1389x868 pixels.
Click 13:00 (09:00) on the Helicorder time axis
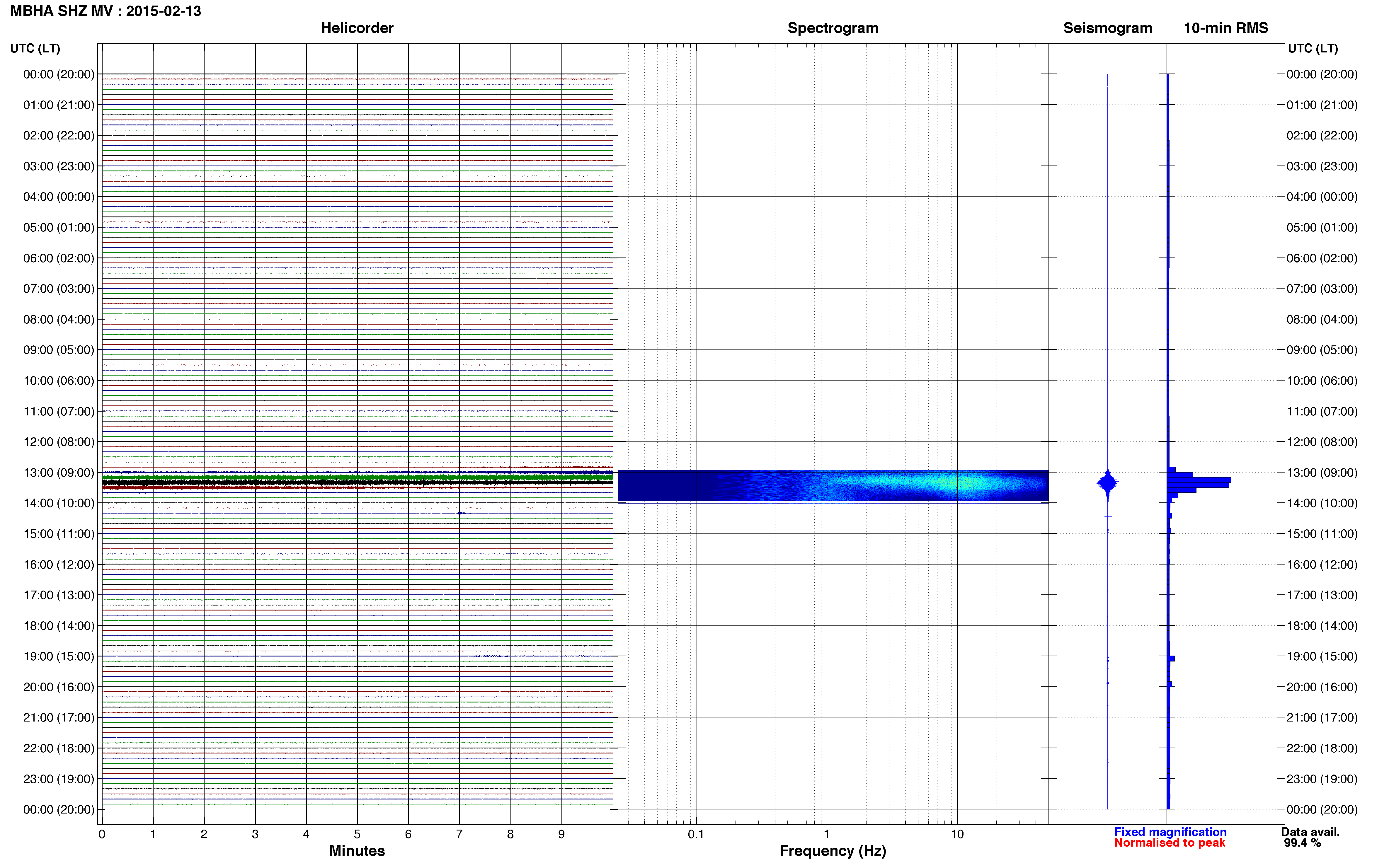(59, 473)
